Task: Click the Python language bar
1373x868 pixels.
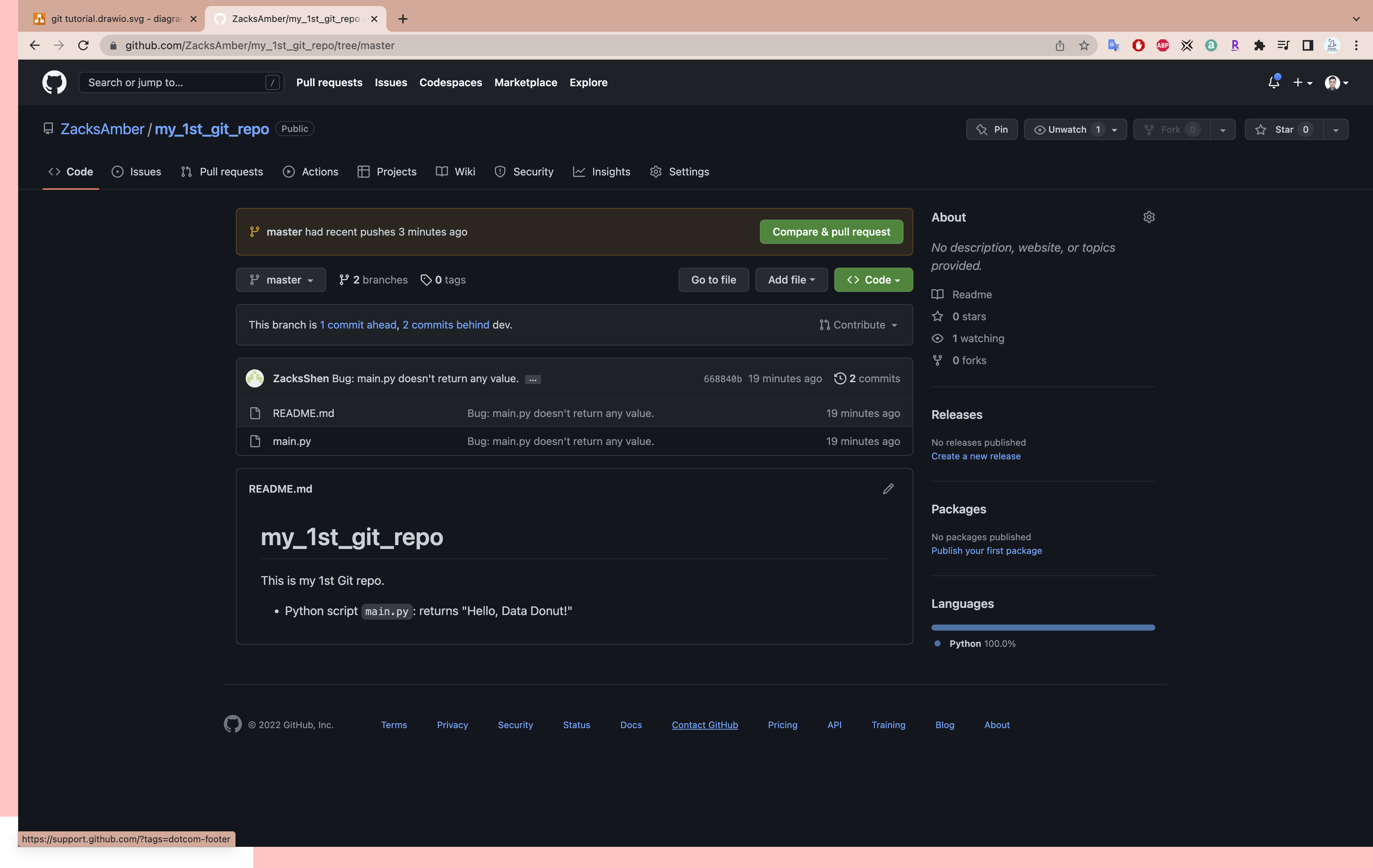Action: click(1042, 627)
